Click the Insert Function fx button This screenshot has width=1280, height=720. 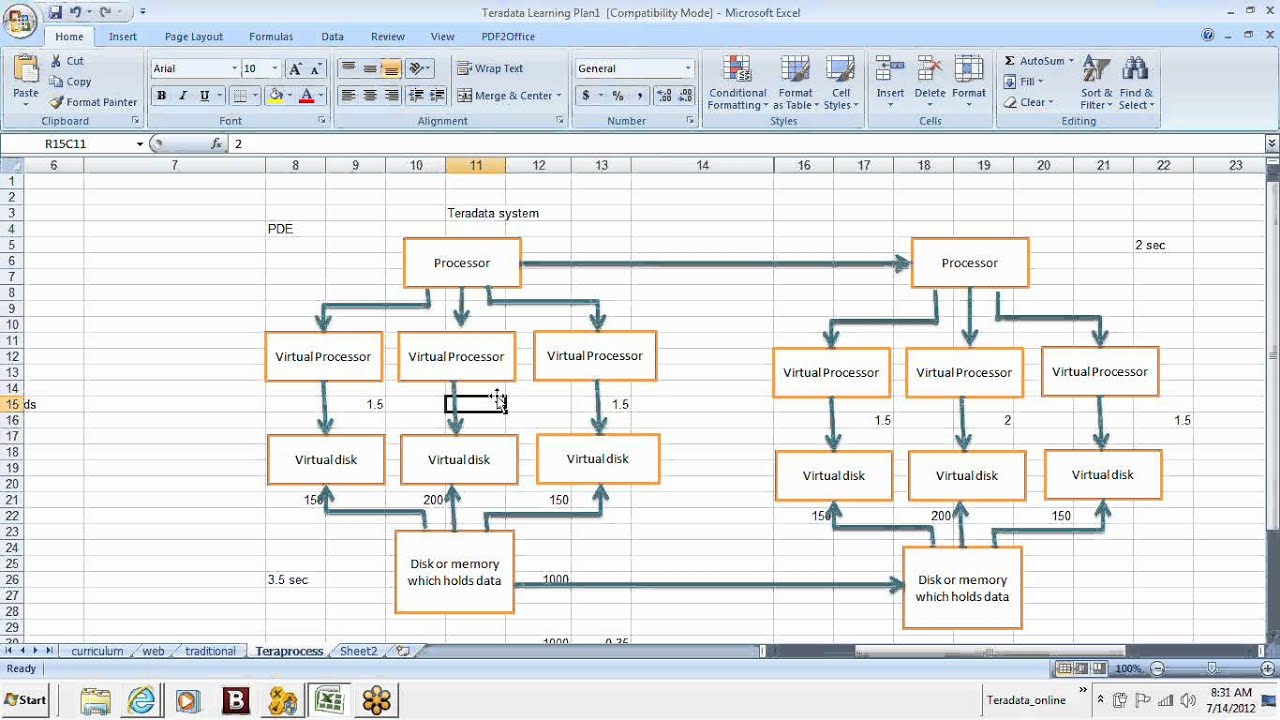tap(216, 144)
